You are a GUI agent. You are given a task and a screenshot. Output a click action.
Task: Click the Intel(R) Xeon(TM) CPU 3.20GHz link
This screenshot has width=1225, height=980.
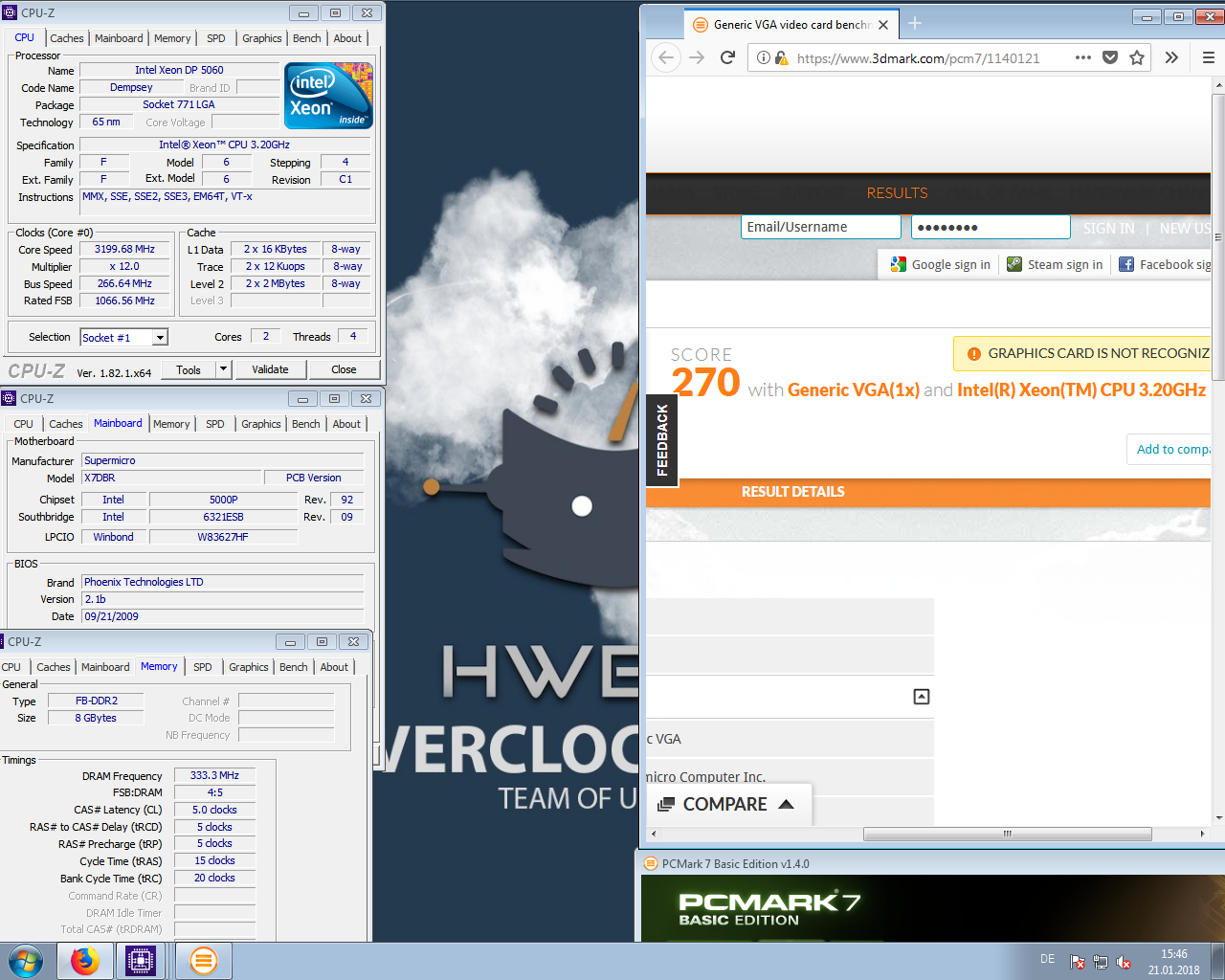tap(1081, 390)
